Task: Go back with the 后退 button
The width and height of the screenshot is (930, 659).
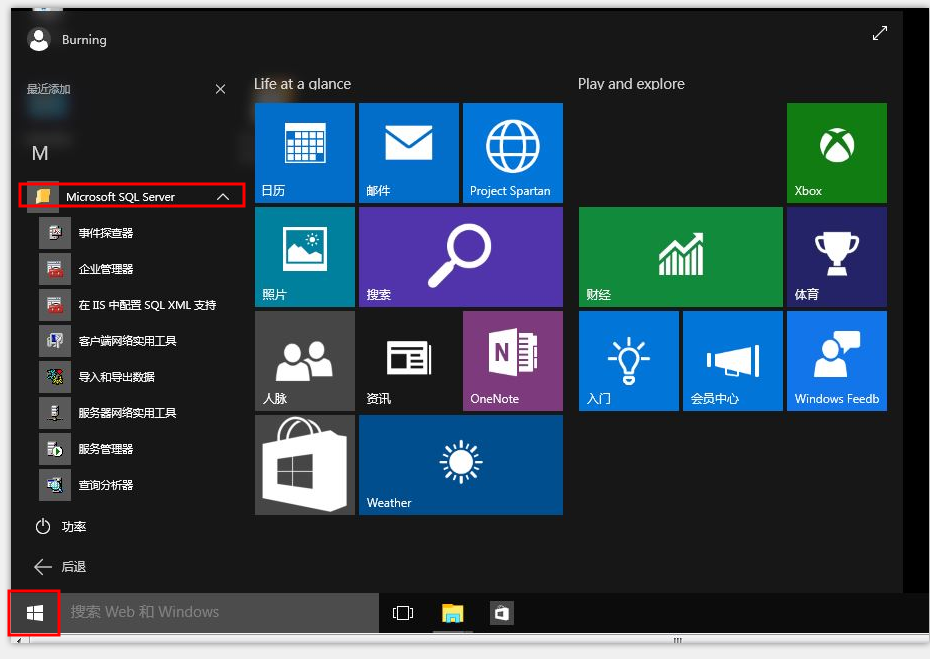Action: click(60, 567)
